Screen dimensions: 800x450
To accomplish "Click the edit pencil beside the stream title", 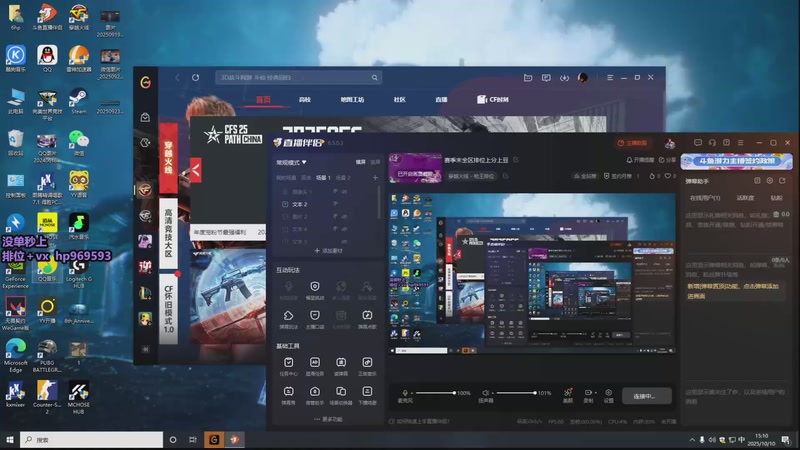I will pos(516,160).
